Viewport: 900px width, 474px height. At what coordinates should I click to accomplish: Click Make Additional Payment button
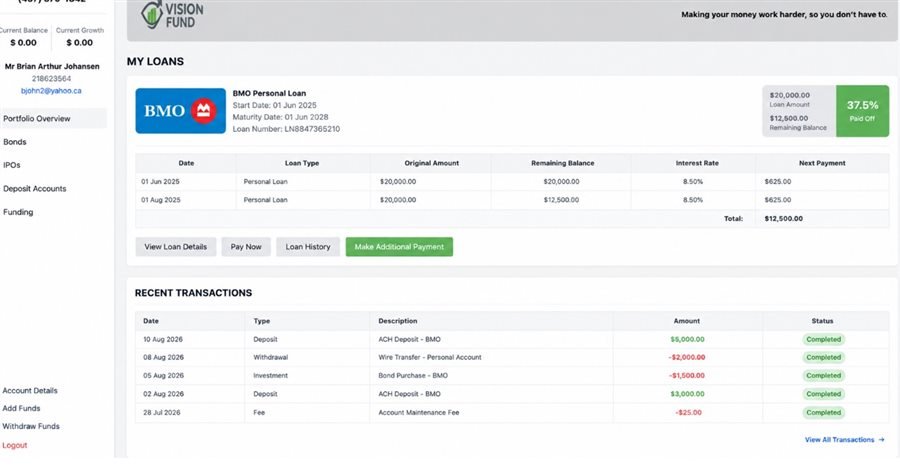[x=399, y=247]
